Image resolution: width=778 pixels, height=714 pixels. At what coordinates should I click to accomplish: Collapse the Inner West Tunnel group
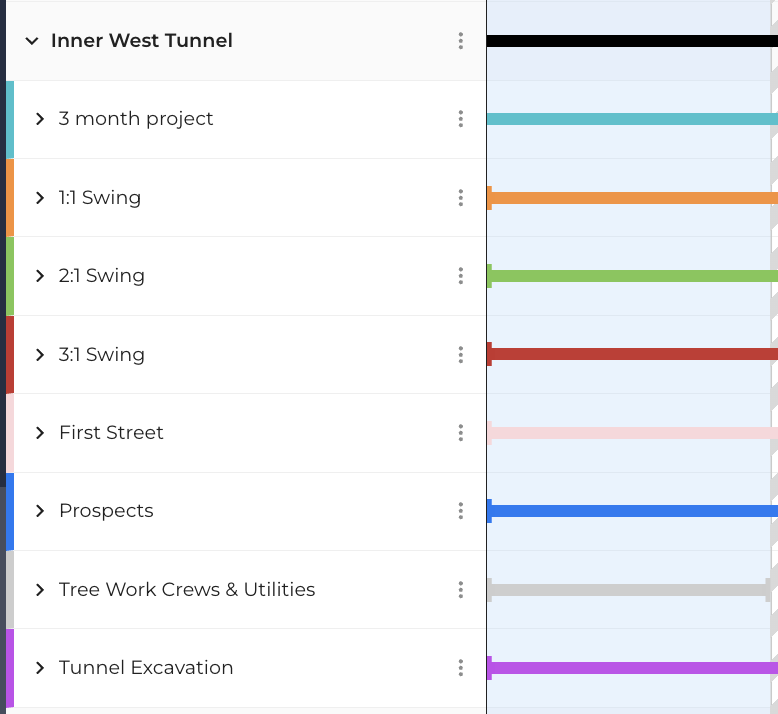(32, 41)
